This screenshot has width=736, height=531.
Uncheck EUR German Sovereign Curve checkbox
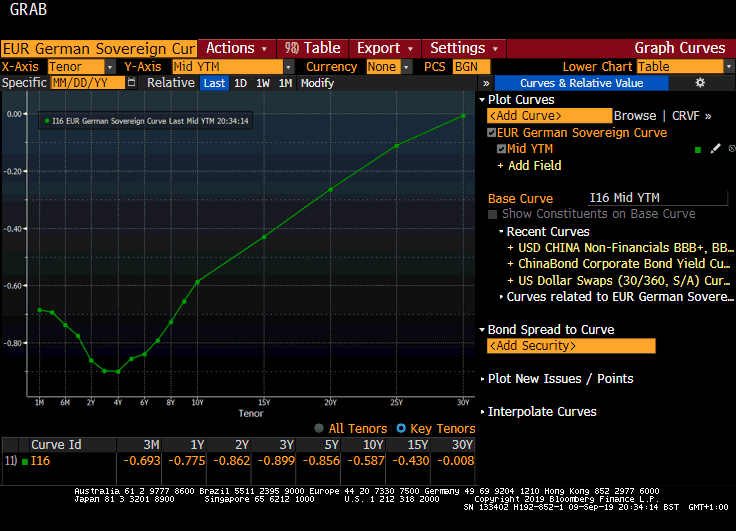point(491,133)
